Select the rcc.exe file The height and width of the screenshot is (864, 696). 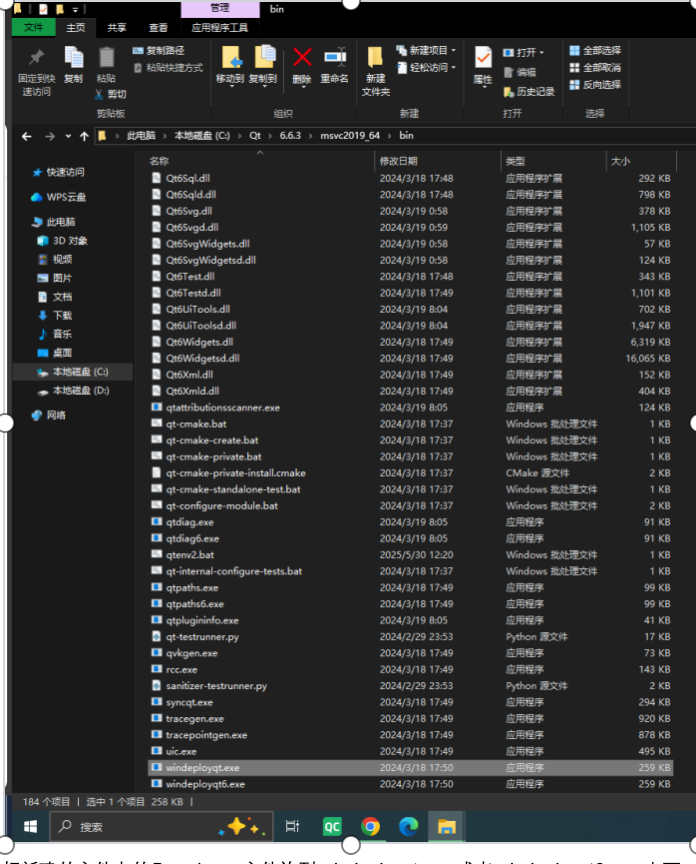pyautogui.click(x=410, y=669)
